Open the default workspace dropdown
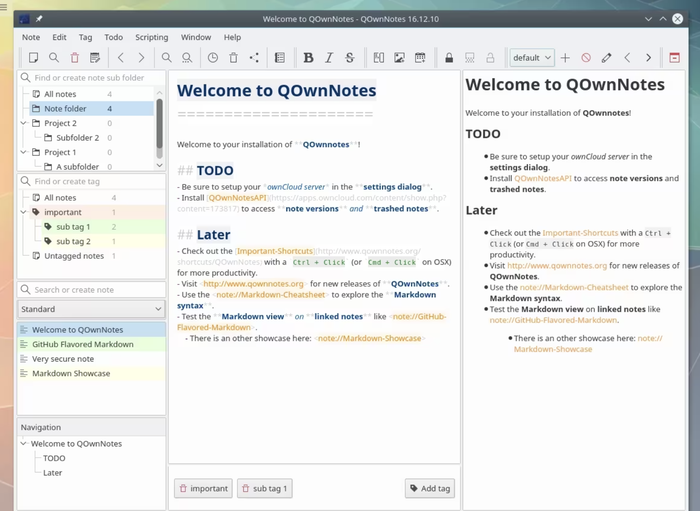700x511 pixels. (x=531, y=58)
